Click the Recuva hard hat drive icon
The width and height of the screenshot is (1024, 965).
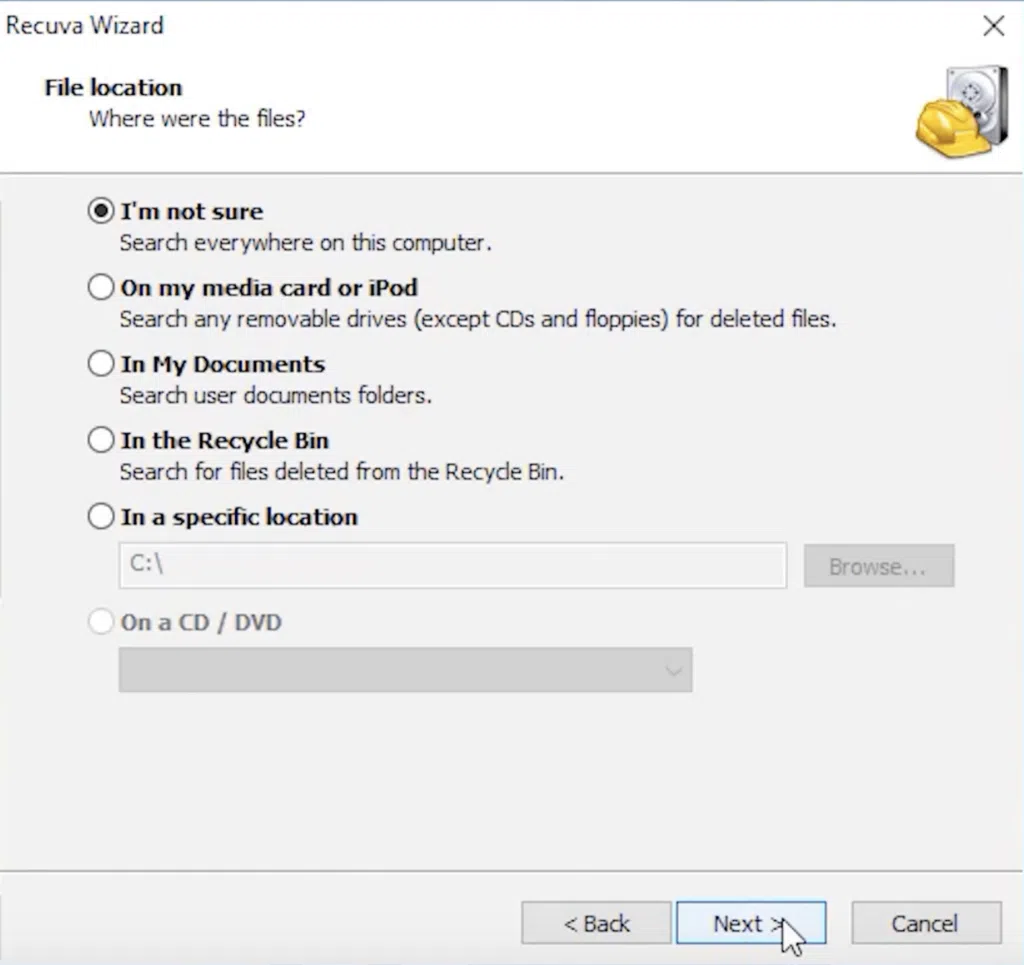[961, 112]
